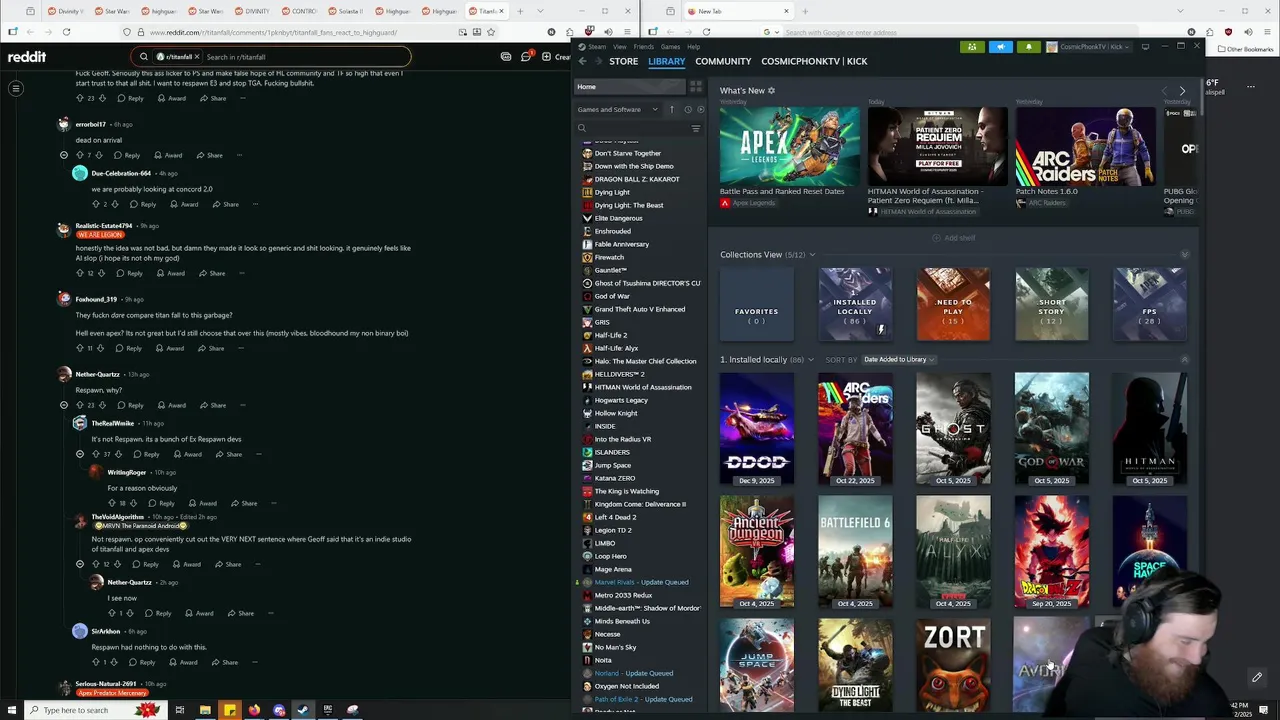Click next arrow in What's New carousel
The height and width of the screenshot is (720, 1280).
tap(1182, 91)
